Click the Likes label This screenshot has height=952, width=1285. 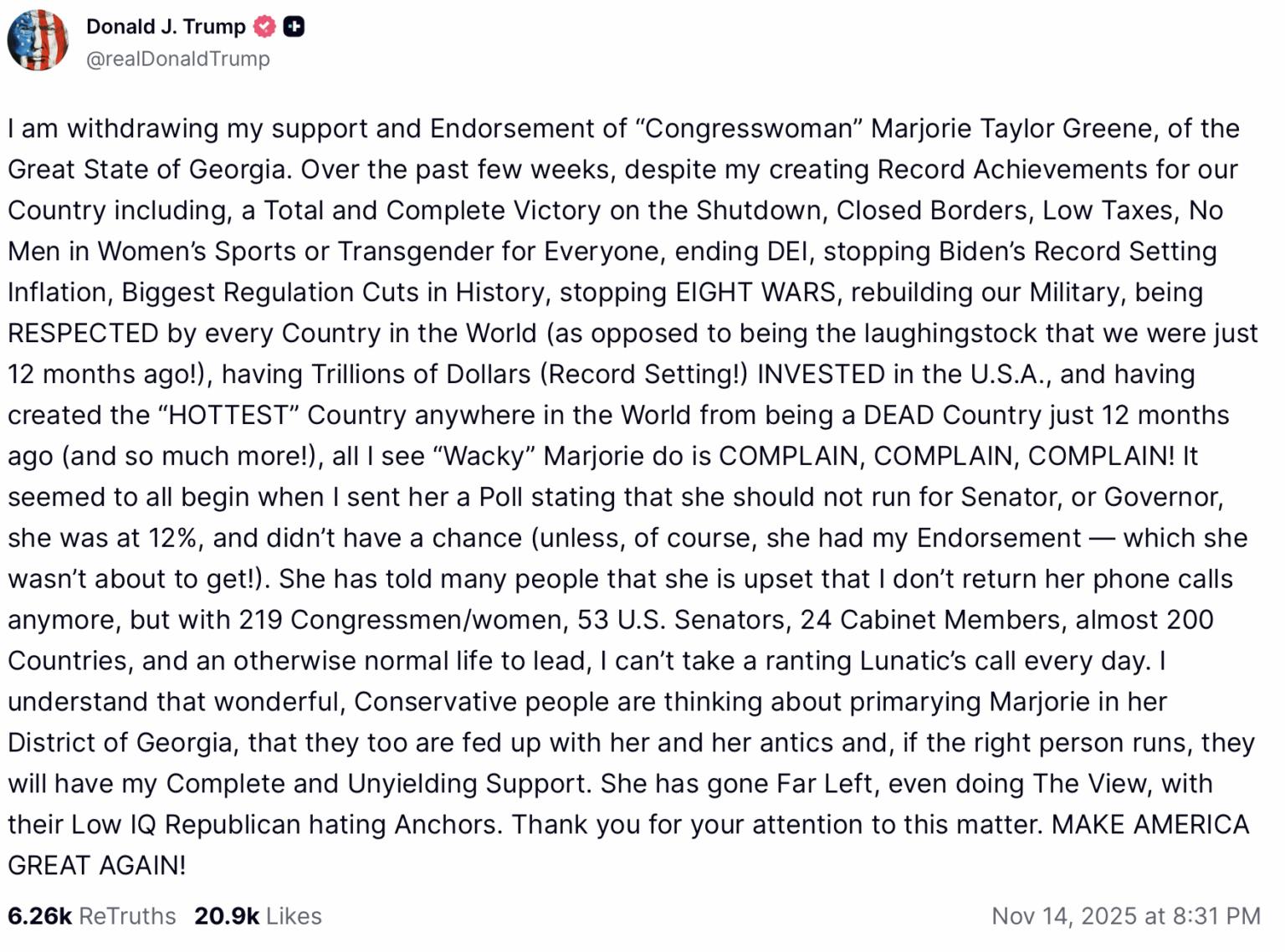294,916
